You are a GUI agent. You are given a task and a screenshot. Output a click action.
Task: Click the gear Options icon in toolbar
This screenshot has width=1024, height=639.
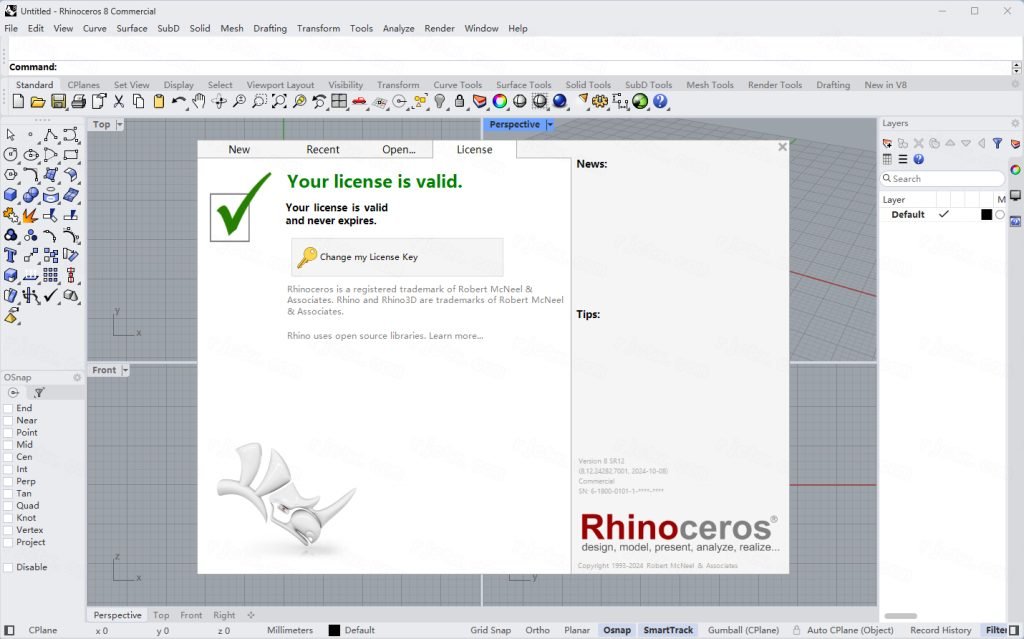[x=600, y=101]
